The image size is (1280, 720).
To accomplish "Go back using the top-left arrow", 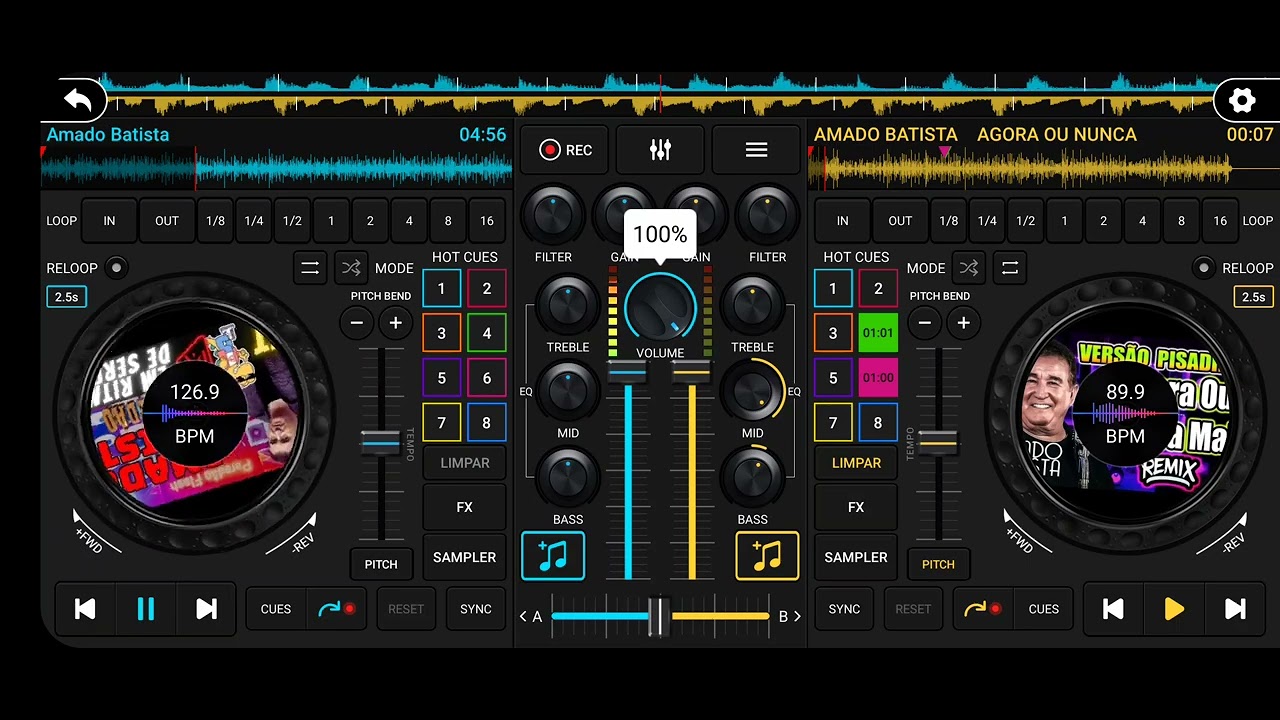I will 78,99.
